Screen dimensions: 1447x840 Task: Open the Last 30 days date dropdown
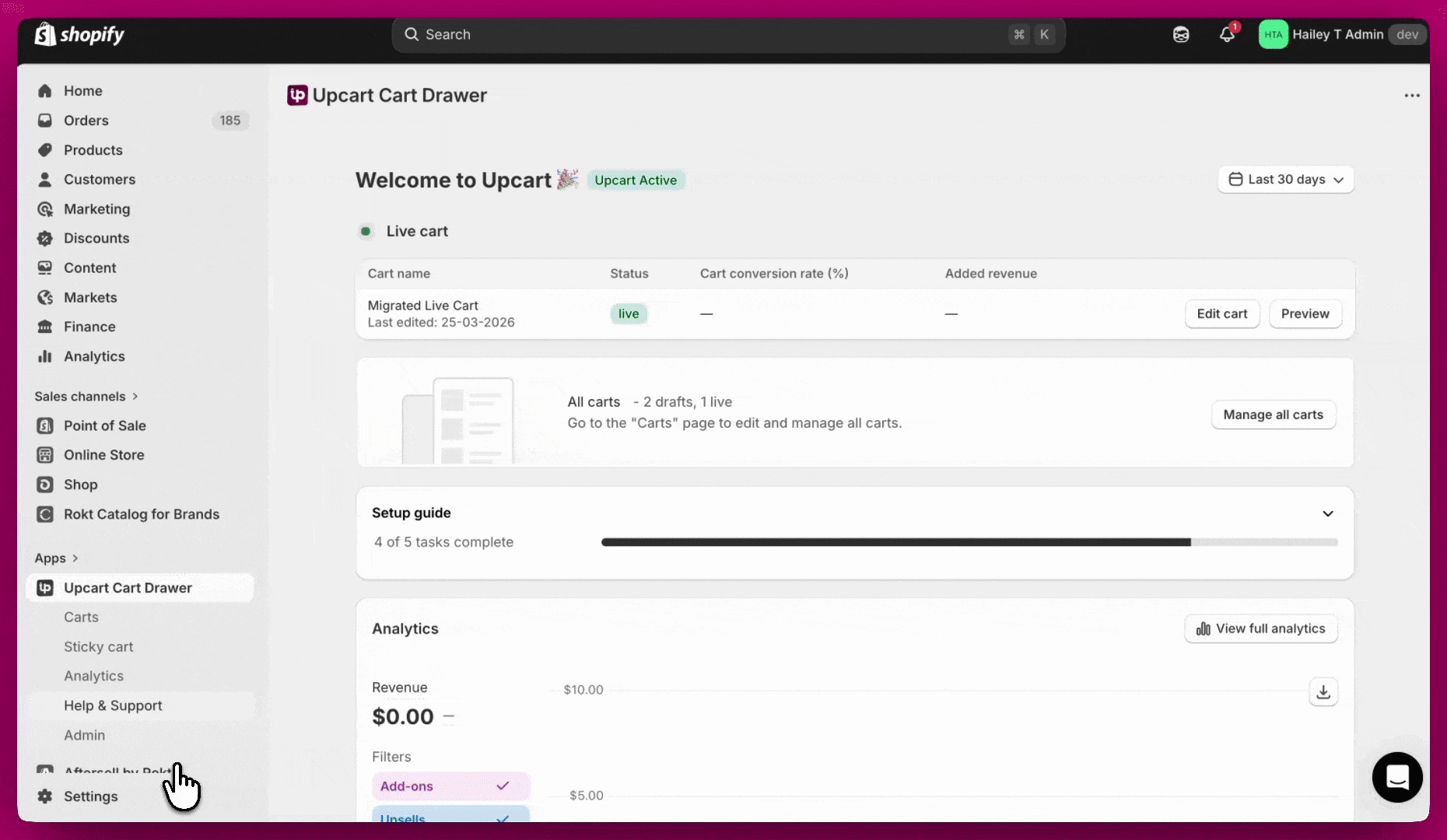coord(1286,180)
